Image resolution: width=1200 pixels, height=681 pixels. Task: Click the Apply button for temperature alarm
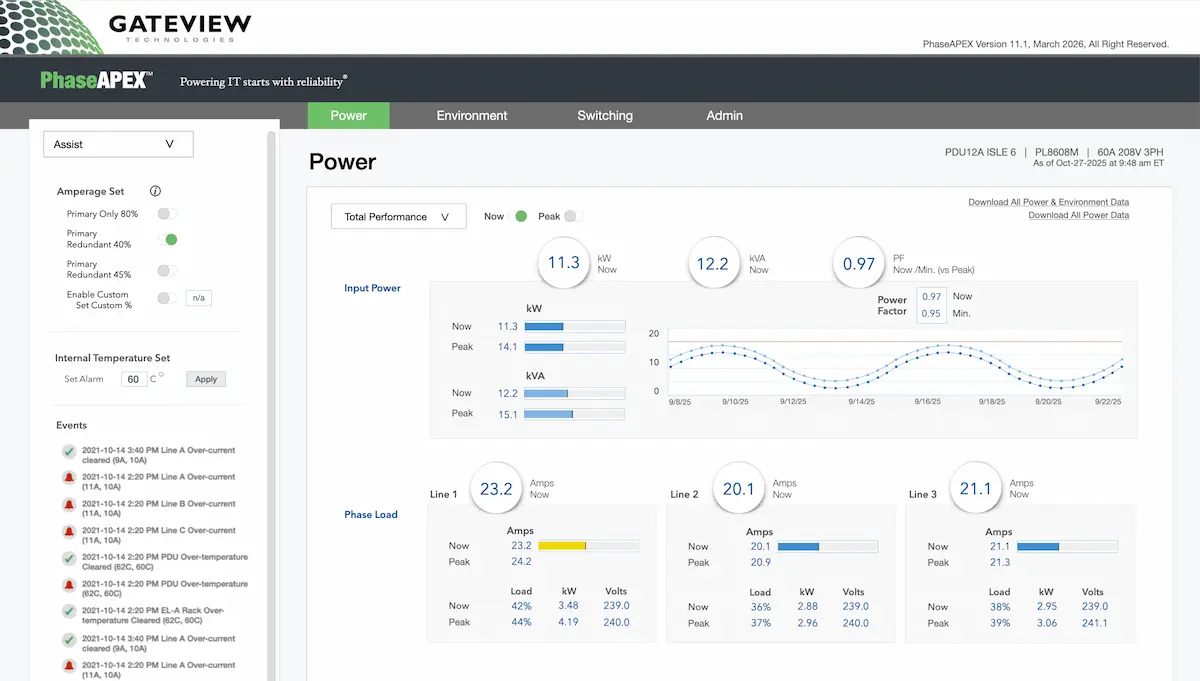[x=206, y=379]
